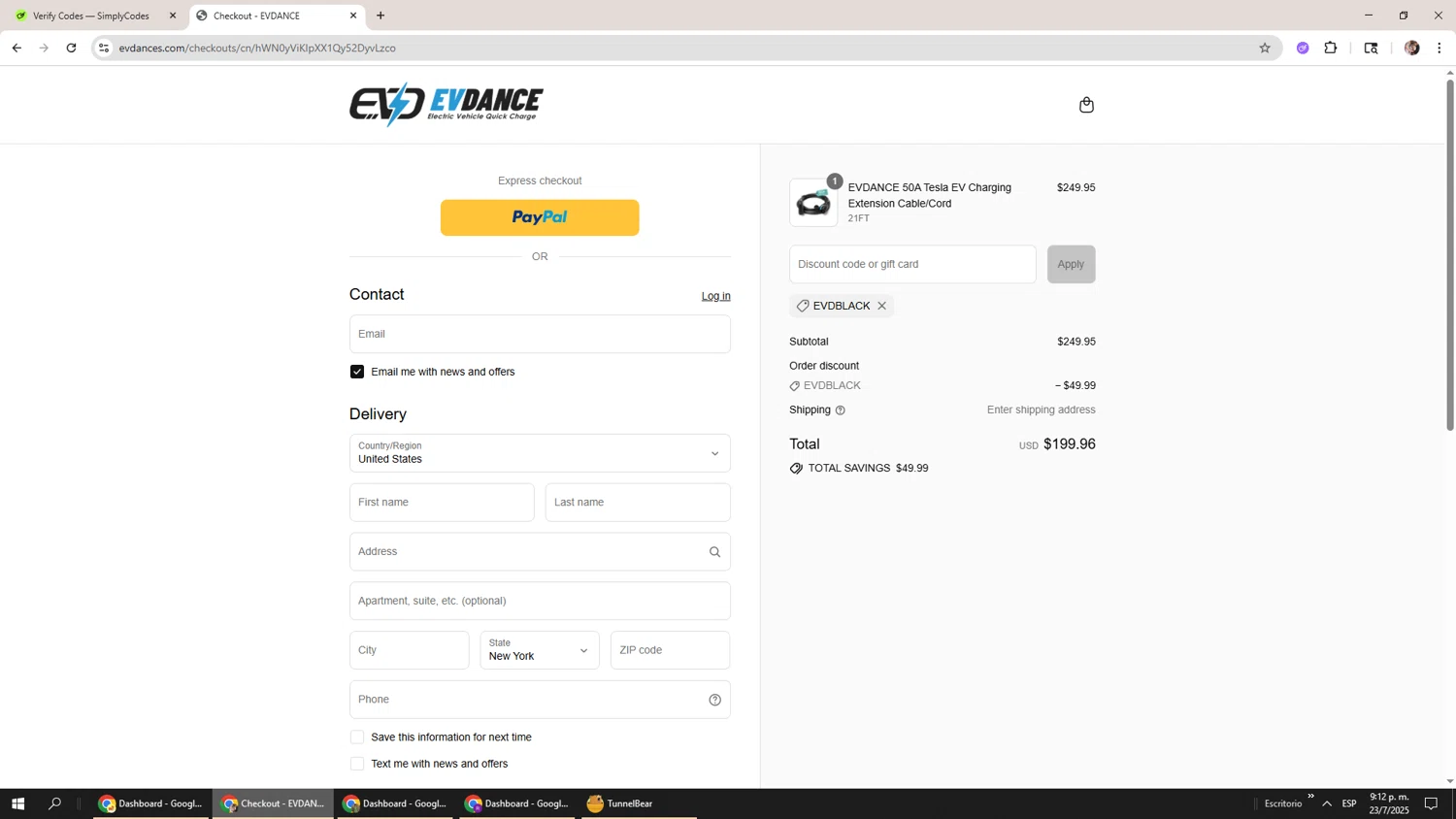Click the Email input field
The image size is (1456, 819).
(540, 334)
